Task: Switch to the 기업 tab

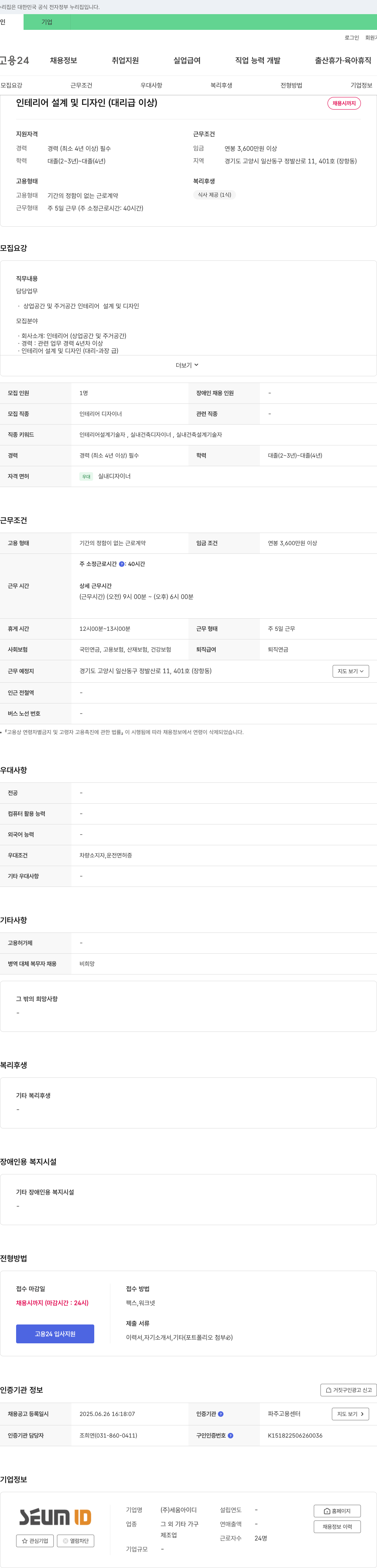Action: pos(47,22)
